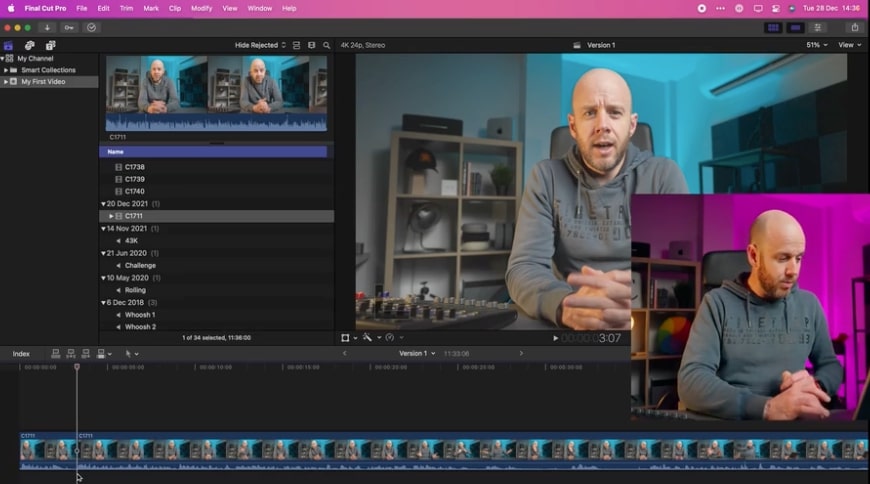The height and width of the screenshot is (484, 870).
Task: Click the Share export icon
Action: click(855, 27)
